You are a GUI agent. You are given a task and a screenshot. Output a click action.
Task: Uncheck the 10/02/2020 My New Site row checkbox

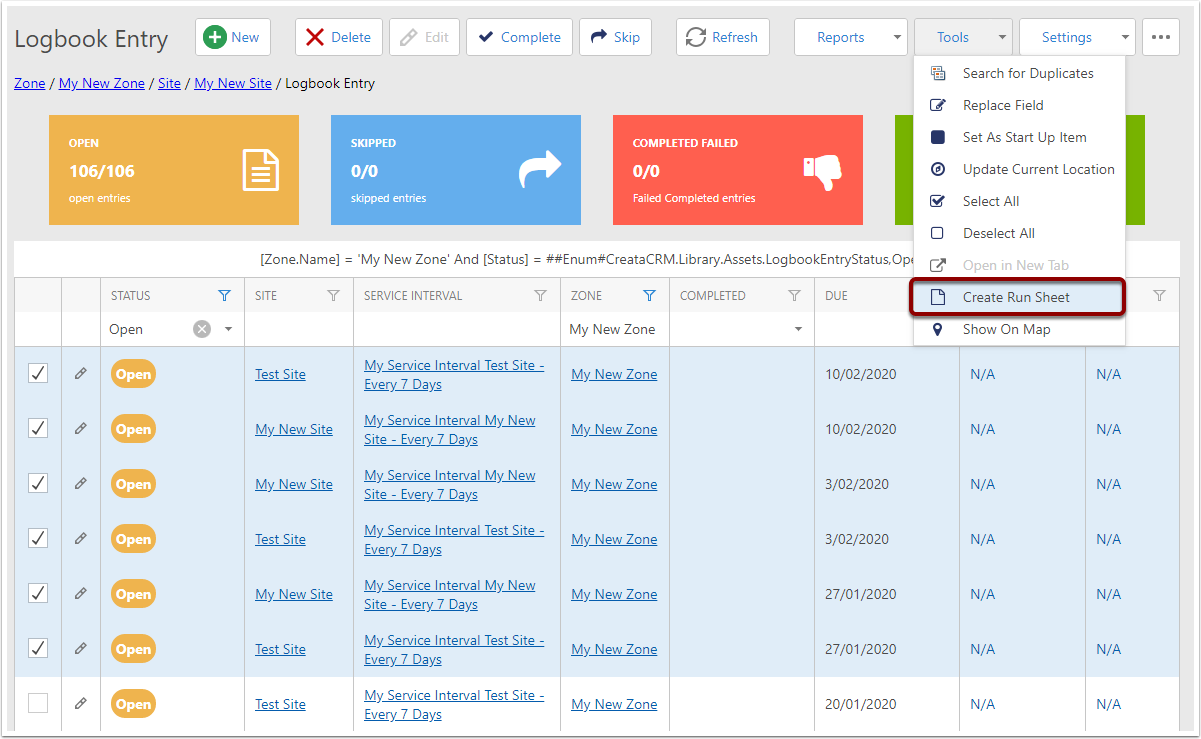click(x=38, y=428)
